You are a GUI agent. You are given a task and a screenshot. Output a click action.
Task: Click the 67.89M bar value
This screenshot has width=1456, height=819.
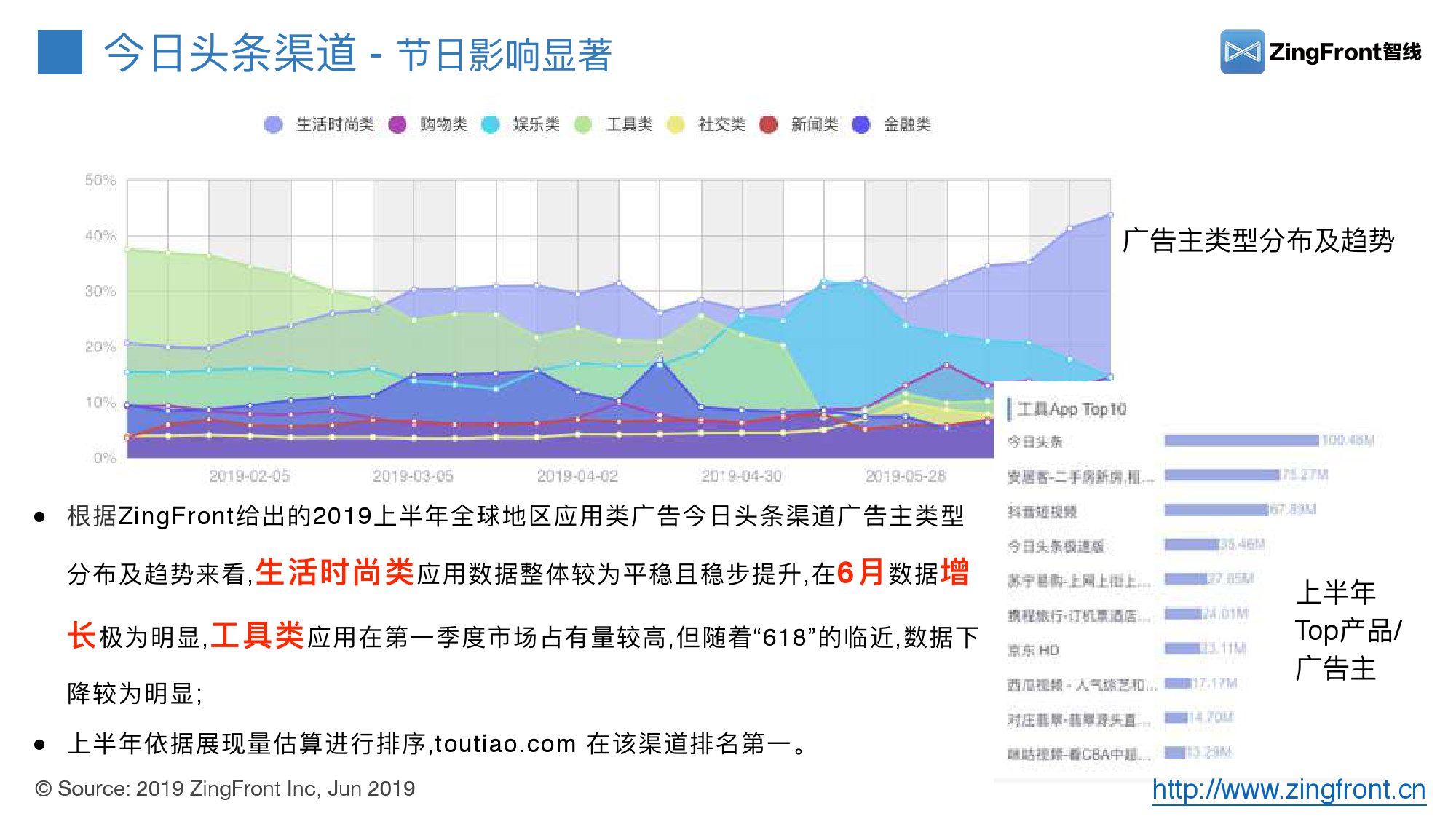1293,509
